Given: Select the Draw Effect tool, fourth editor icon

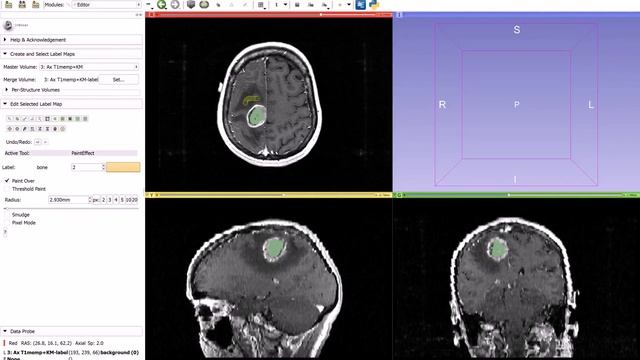Looking at the screenshot, I should (x=32, y=119).
